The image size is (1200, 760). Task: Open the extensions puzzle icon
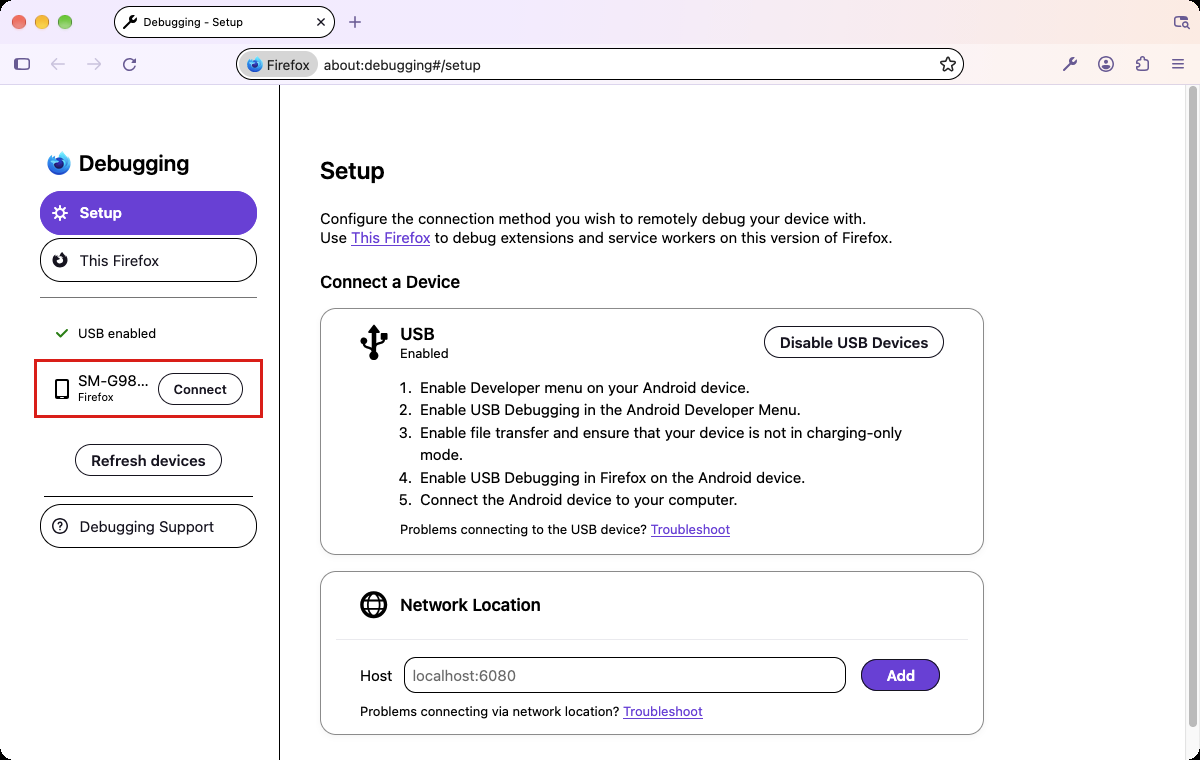1142,64
